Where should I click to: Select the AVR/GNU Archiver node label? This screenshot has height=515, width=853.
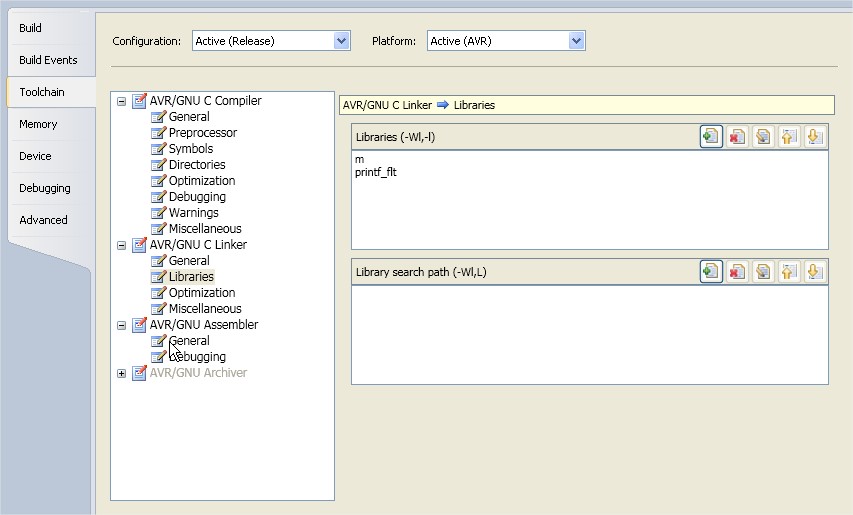coord(198,373)
